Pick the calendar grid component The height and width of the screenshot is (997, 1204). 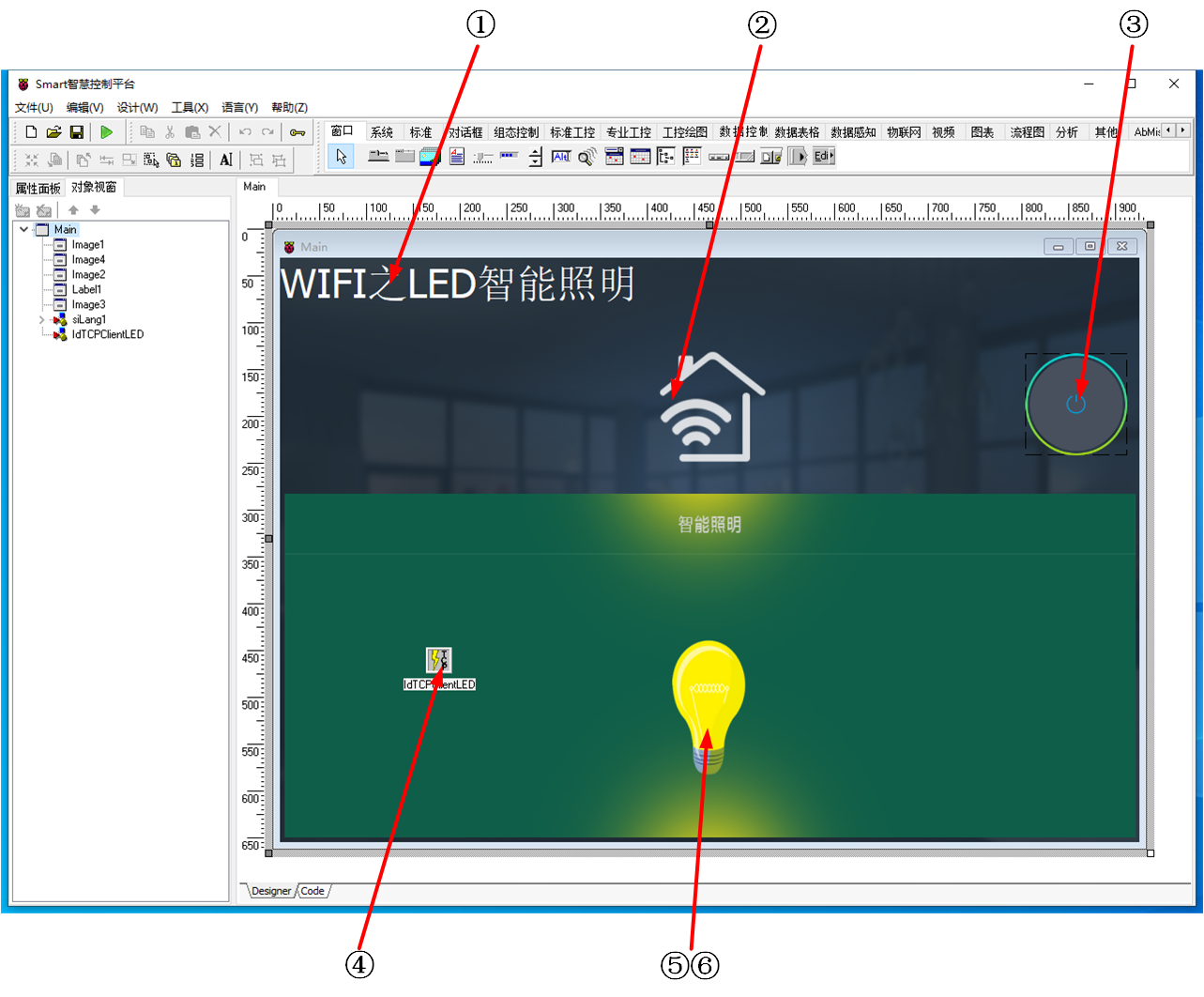coord(640,157)
